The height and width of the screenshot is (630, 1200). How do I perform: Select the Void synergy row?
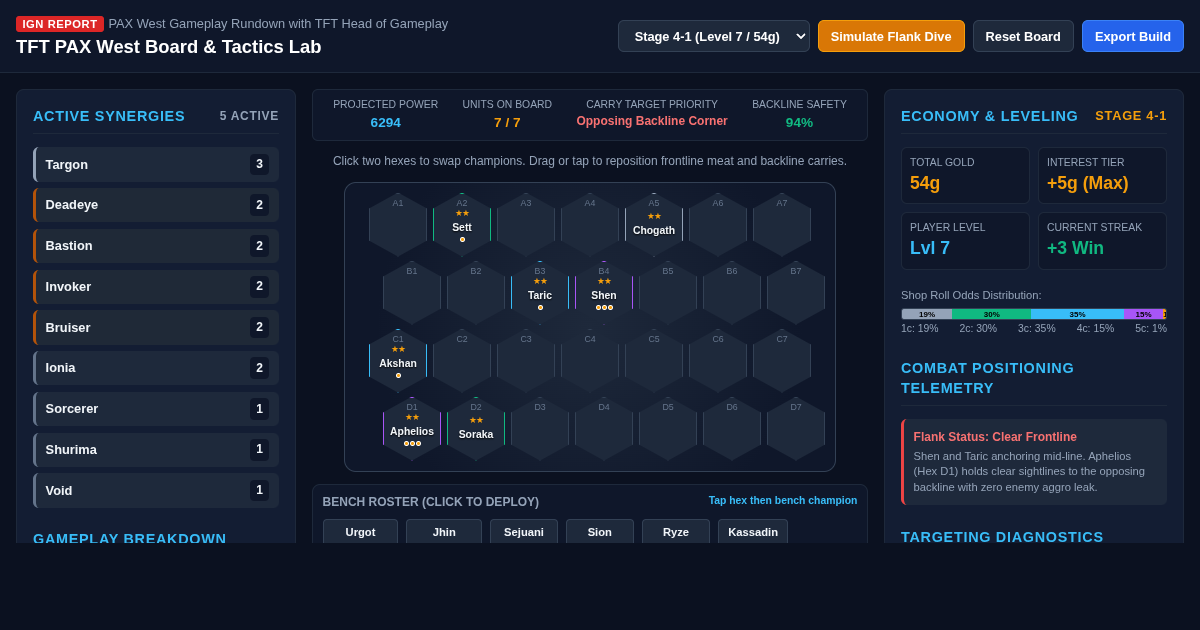tap(156, 490)
